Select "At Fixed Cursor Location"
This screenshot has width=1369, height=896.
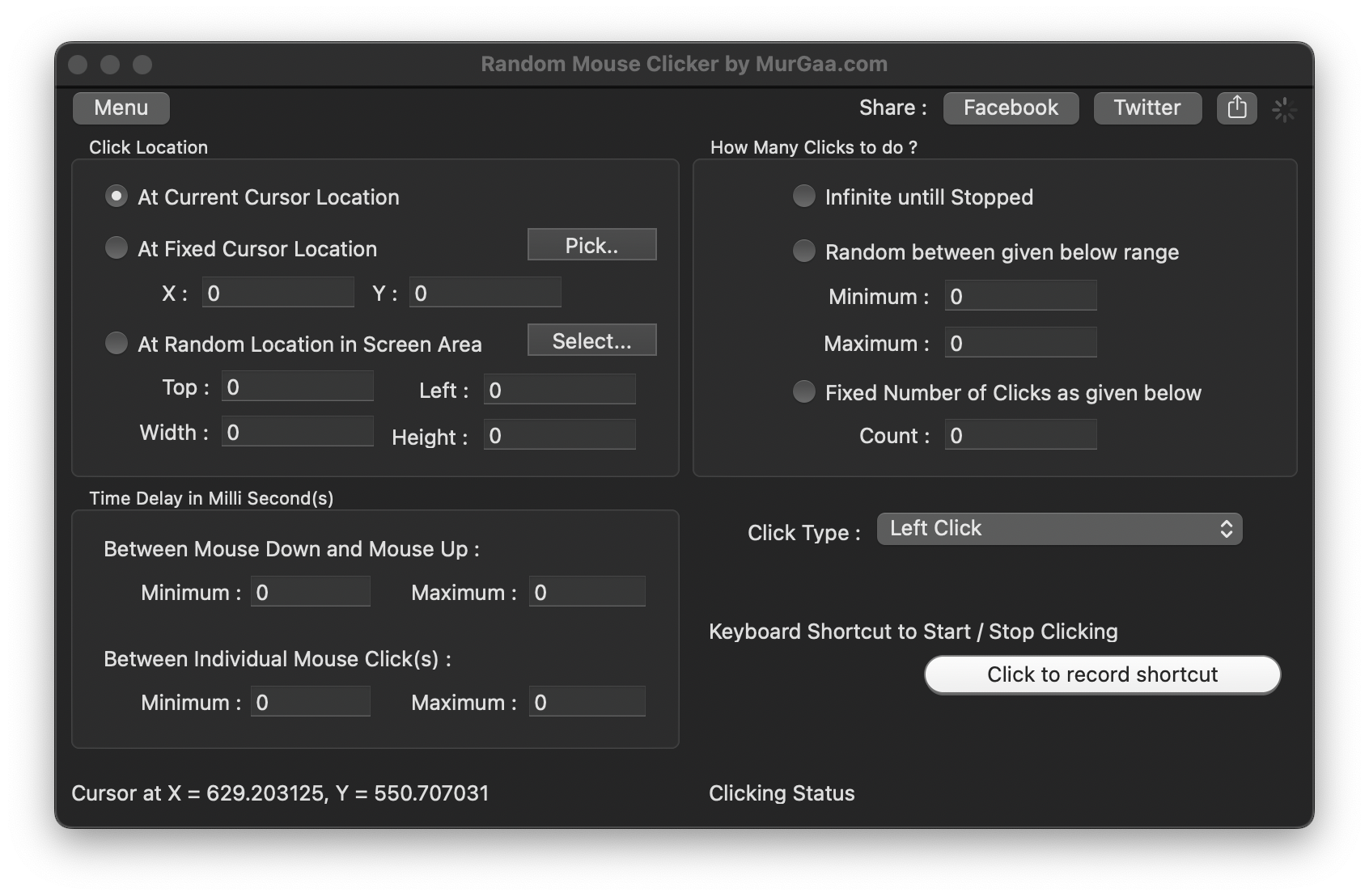click(x=116, y=247)
